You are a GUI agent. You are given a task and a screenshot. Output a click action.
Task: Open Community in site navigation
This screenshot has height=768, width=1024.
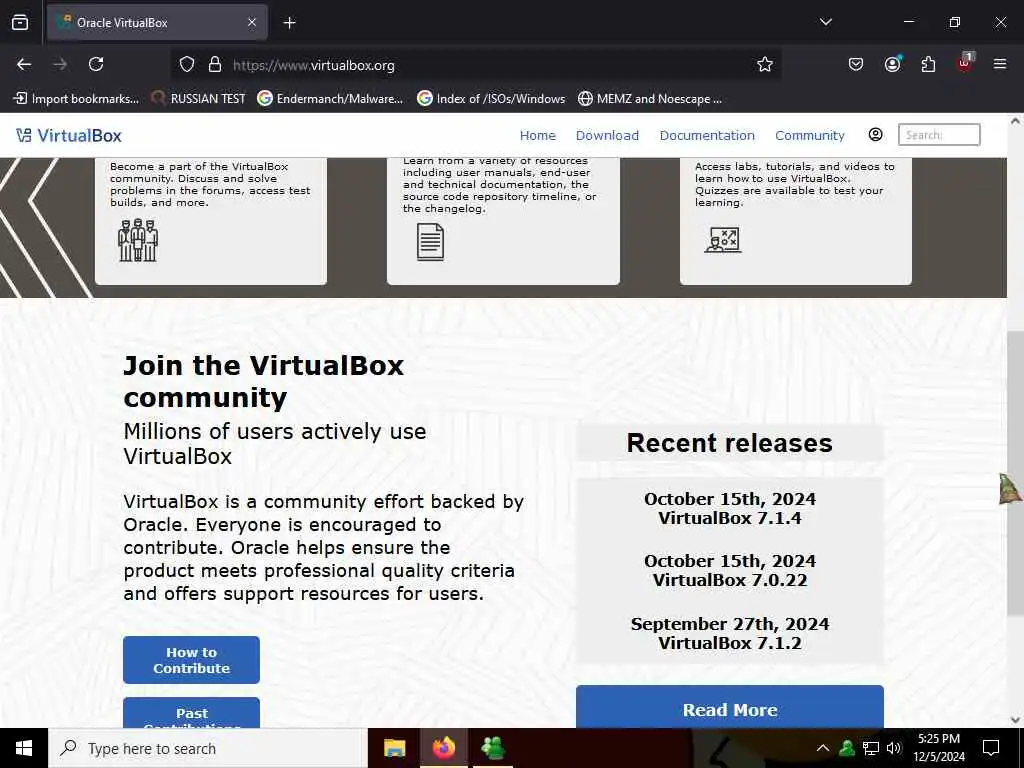810,135
